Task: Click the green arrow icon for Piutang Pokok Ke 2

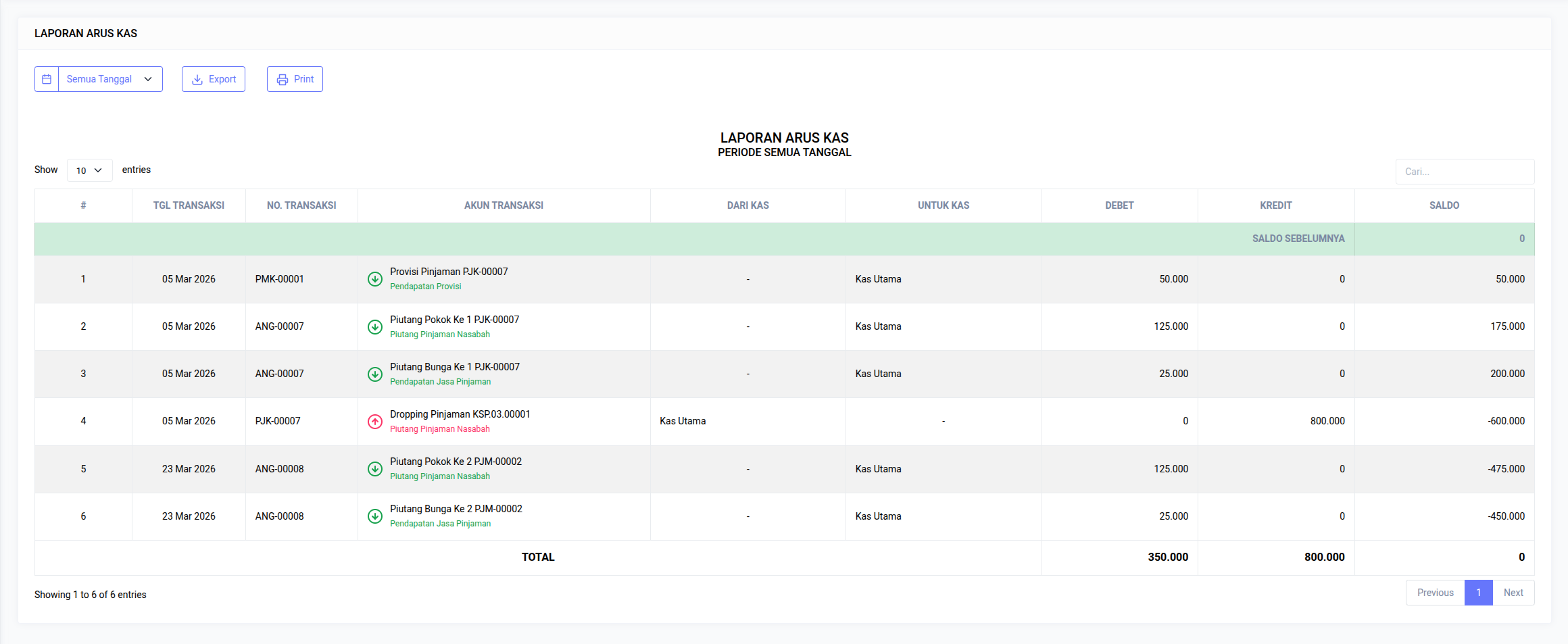Action: [x=374, y=469]
